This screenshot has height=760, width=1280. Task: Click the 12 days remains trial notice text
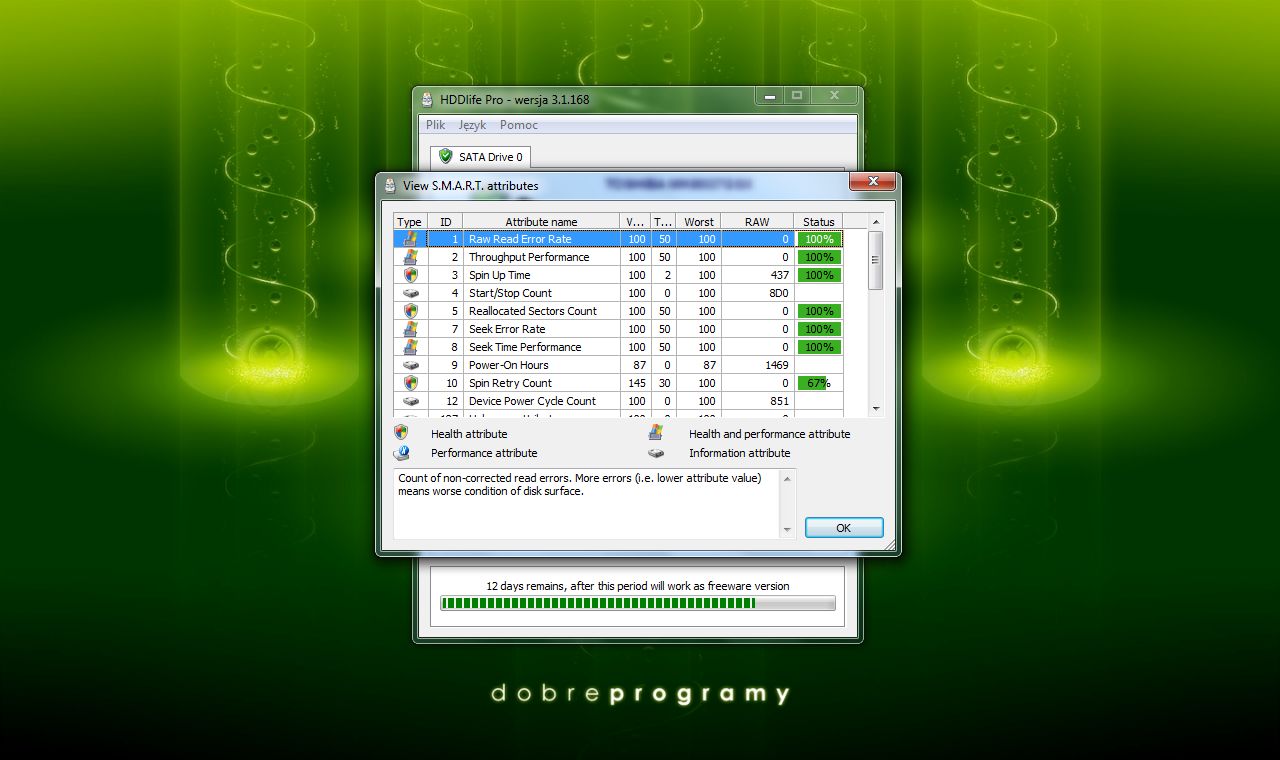pos(638,586)
